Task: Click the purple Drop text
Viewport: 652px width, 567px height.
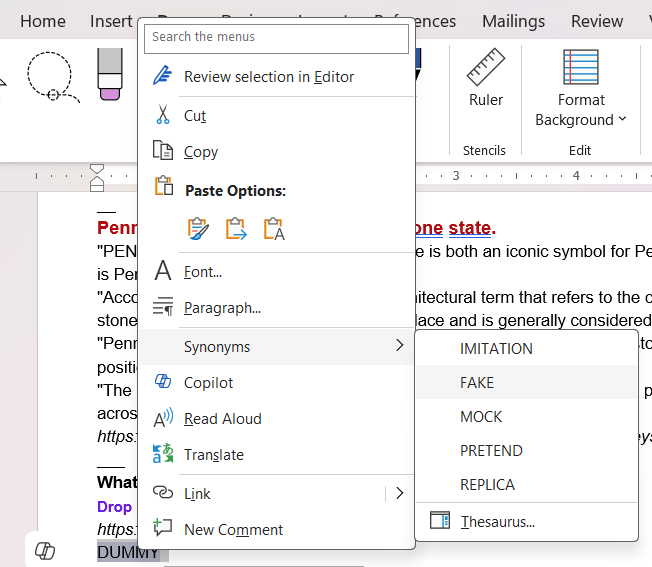Action: click(x=114, y=507)
